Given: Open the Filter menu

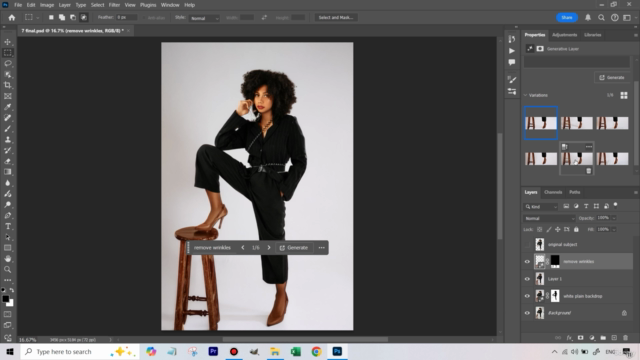Looking at the screenshot, I should (114, 5).
